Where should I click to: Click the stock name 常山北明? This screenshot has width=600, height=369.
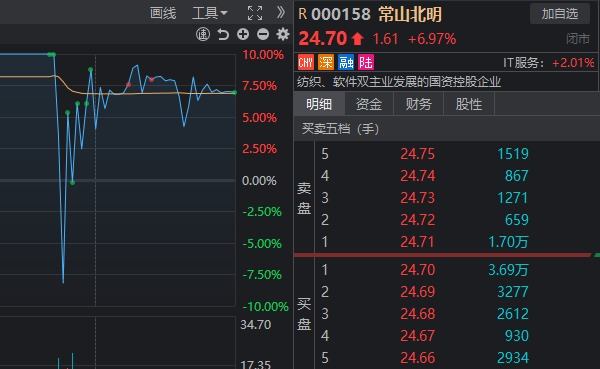click(x=410, y=15)
